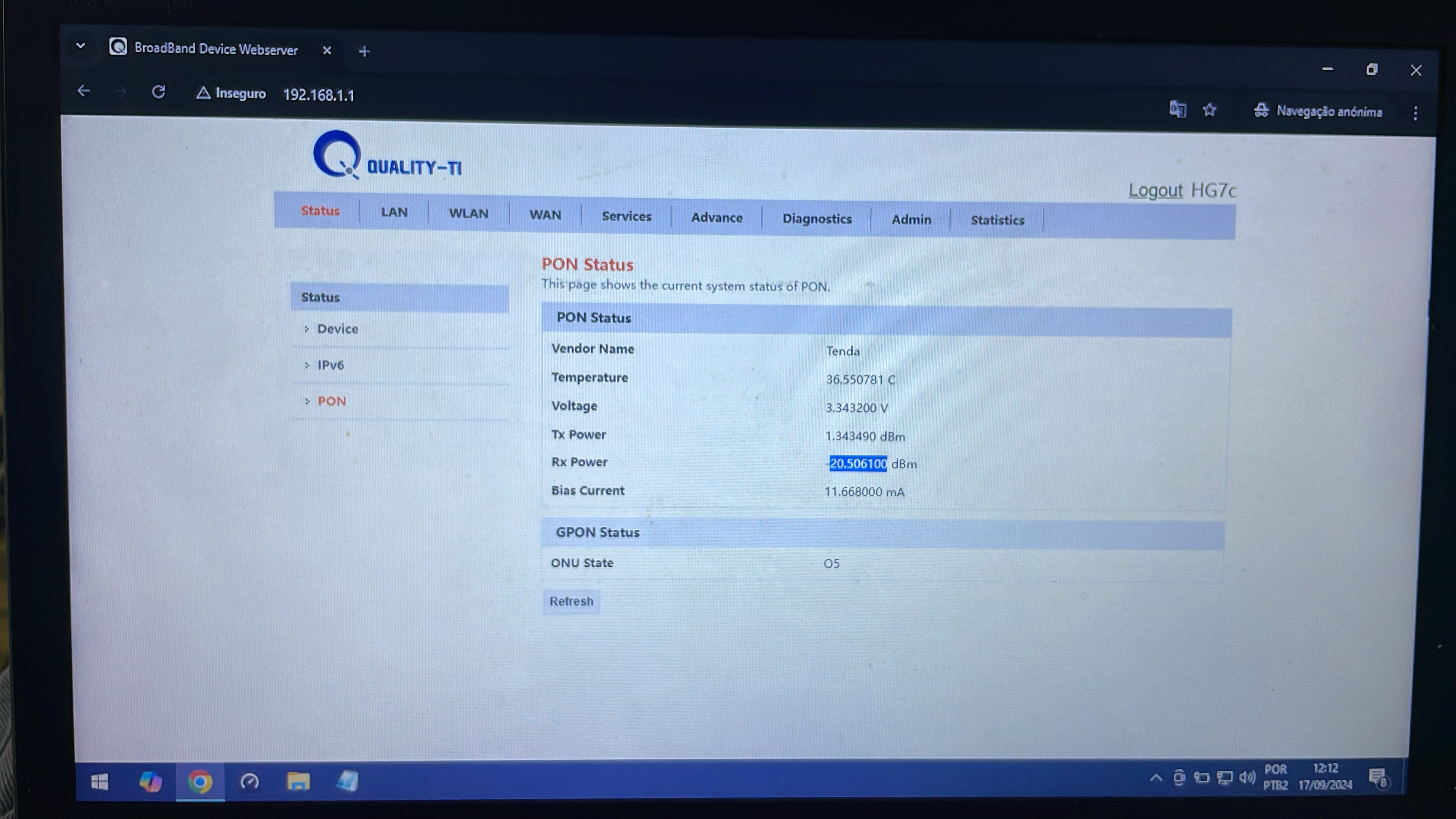Click the browser reload icon
The height and width of the screenshot is (819, 1456).
click(x=159, y=91)
